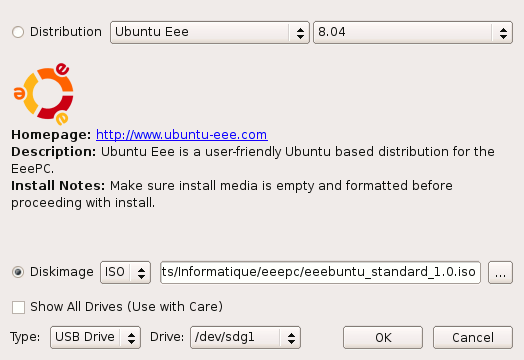Viewport: 524px width, 360px height.
Task: Click the OK button
Action: point(383,338)
